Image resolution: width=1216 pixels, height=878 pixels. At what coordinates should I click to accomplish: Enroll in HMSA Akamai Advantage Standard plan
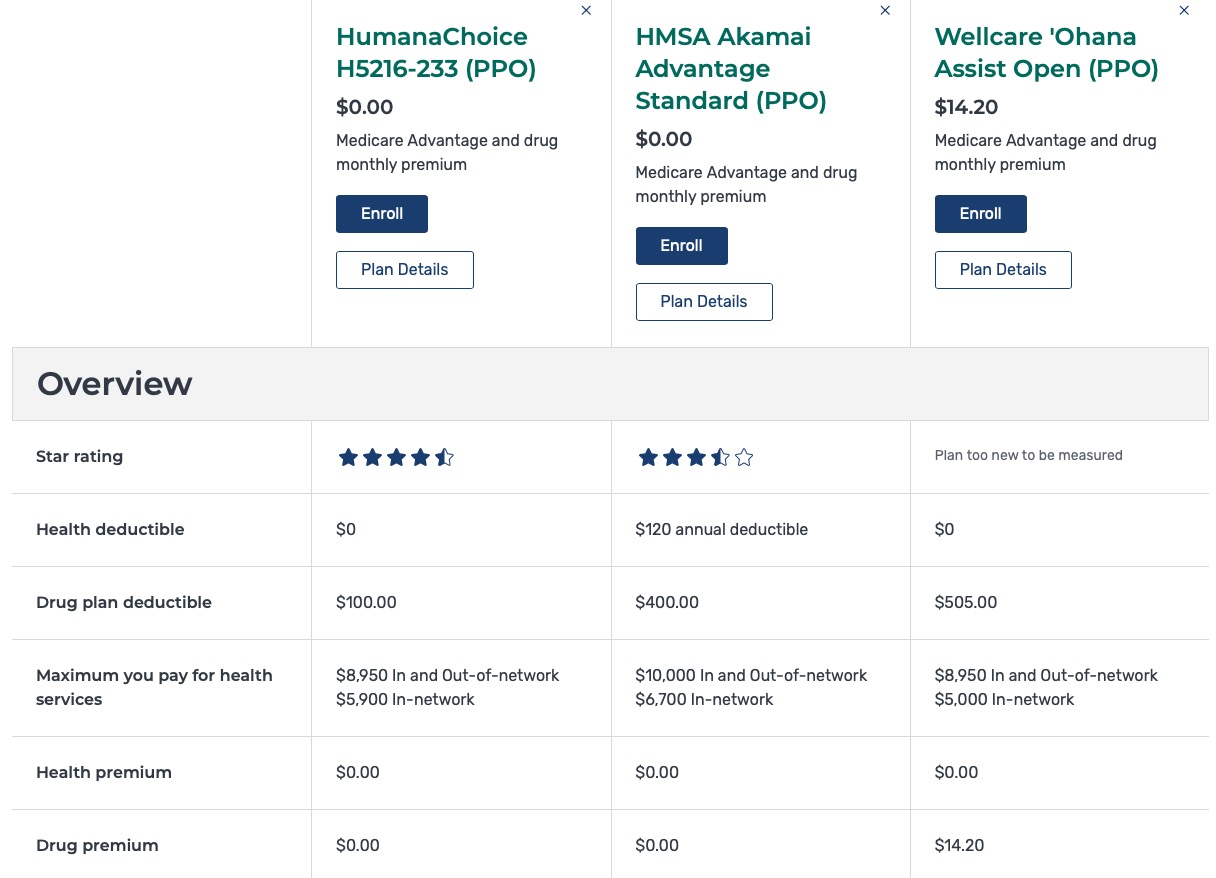[682, 246]
